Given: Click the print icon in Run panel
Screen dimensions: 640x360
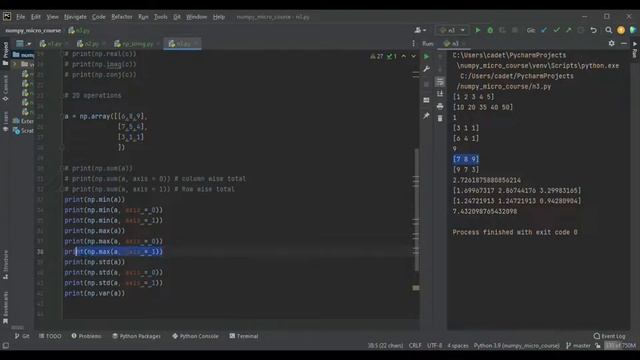Looking at the screenshot, I should click(x=440, y=107).
